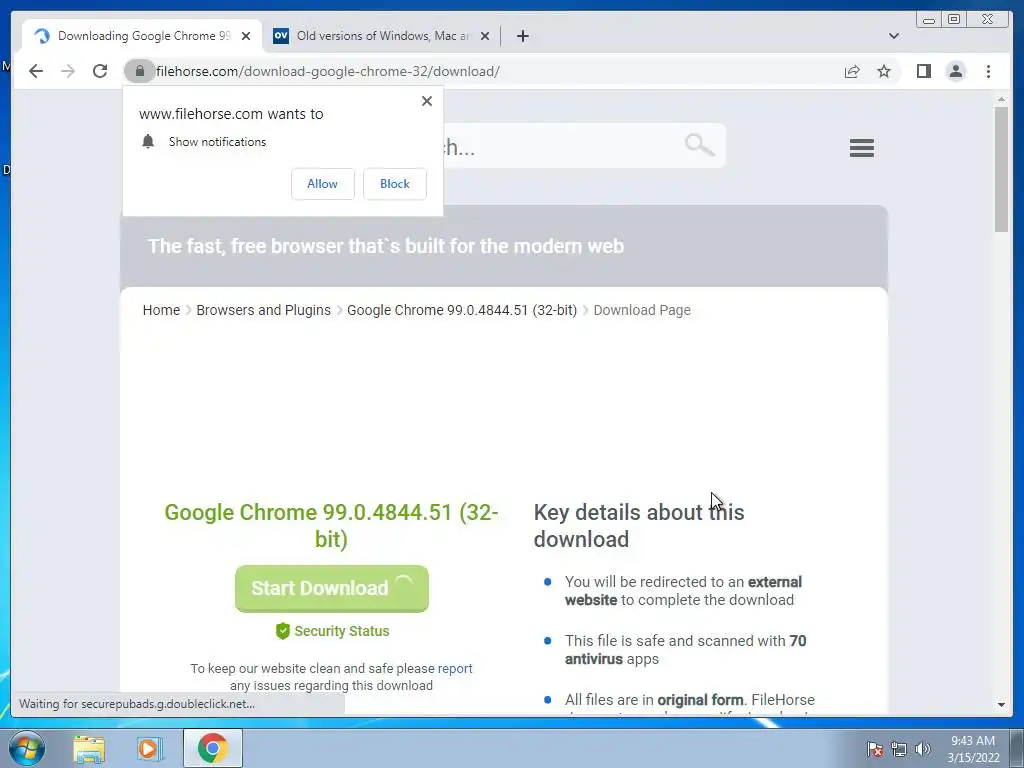This screenshot has width=1024, height=768.
Task: Open Action Center flag icon in tray
Action: [x=874, y=749]
